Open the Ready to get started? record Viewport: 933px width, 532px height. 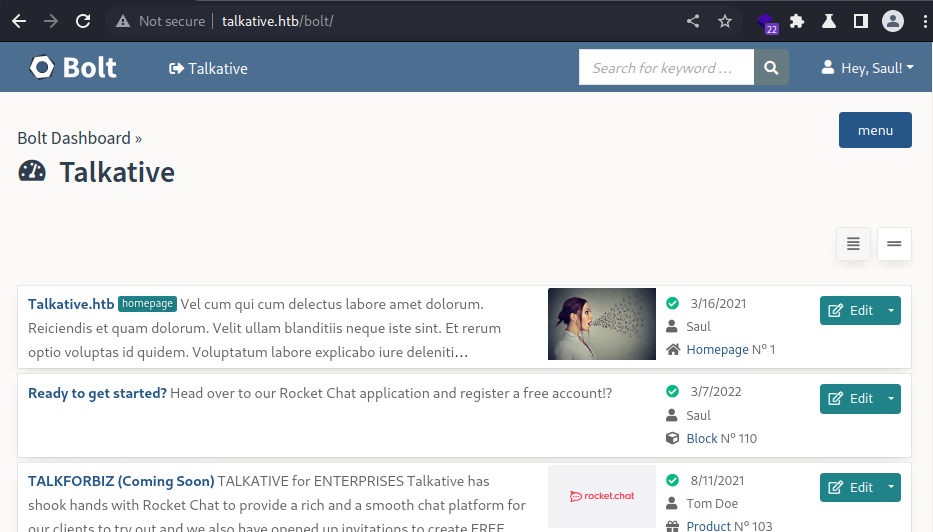click(98, 393)
